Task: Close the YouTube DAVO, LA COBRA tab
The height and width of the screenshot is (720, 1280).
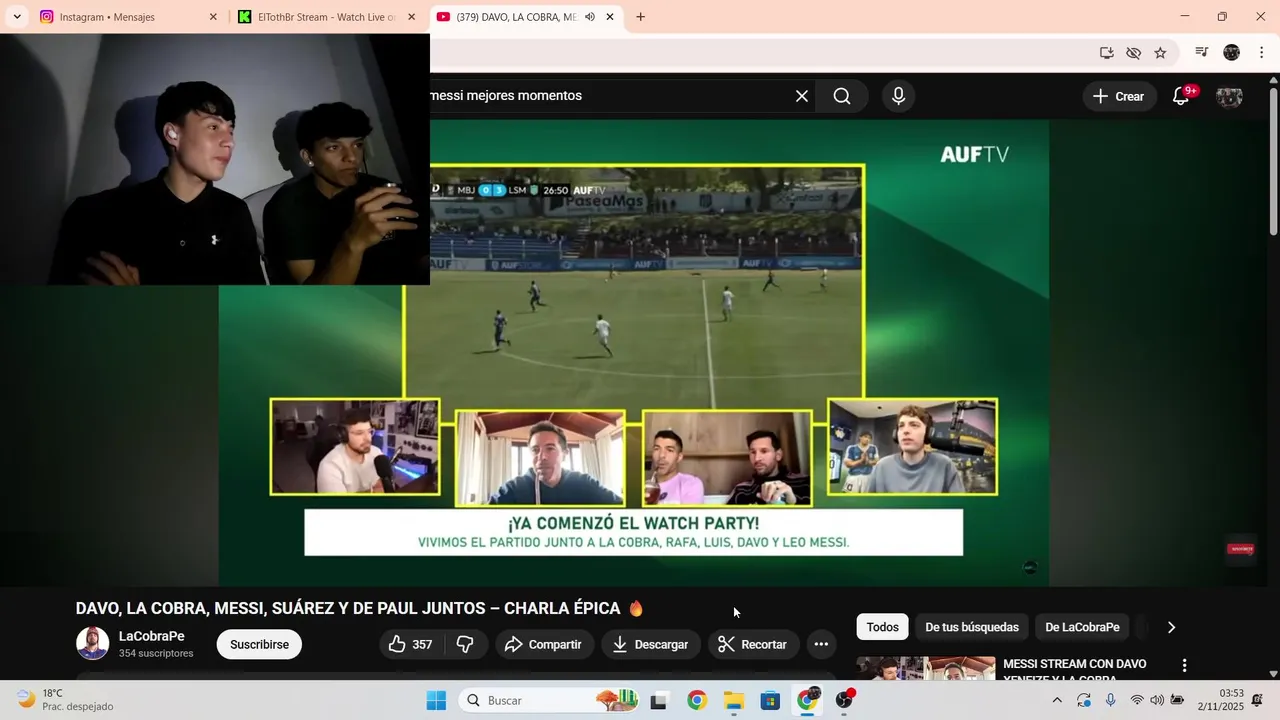Action: pyautogui.click(x=610, y=17)
